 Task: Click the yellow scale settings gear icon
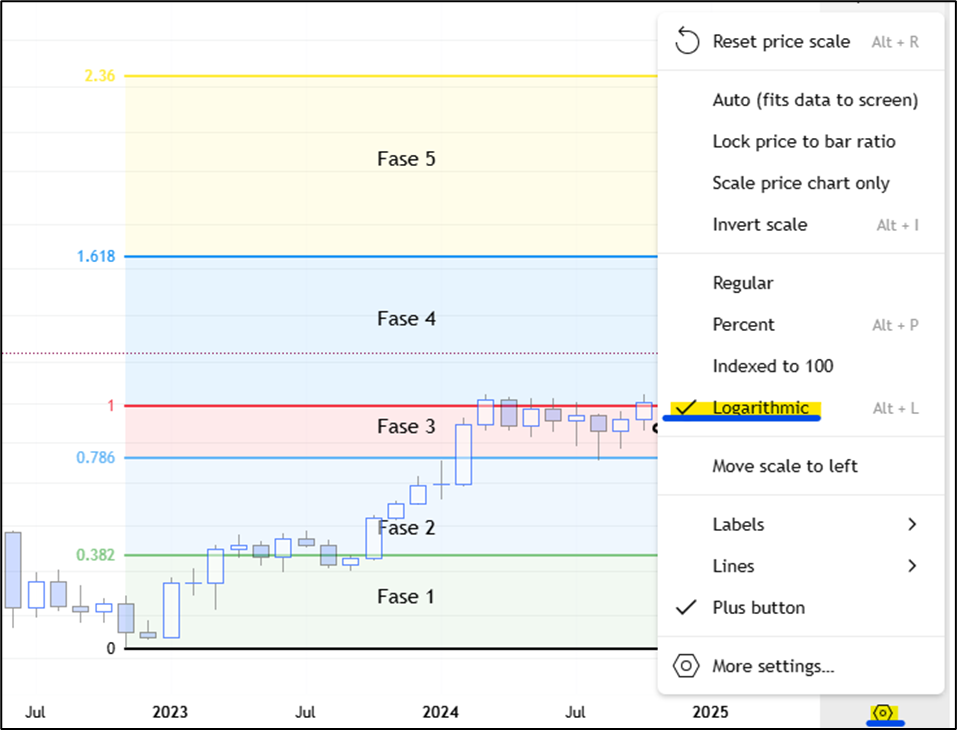tap(883, 712)
